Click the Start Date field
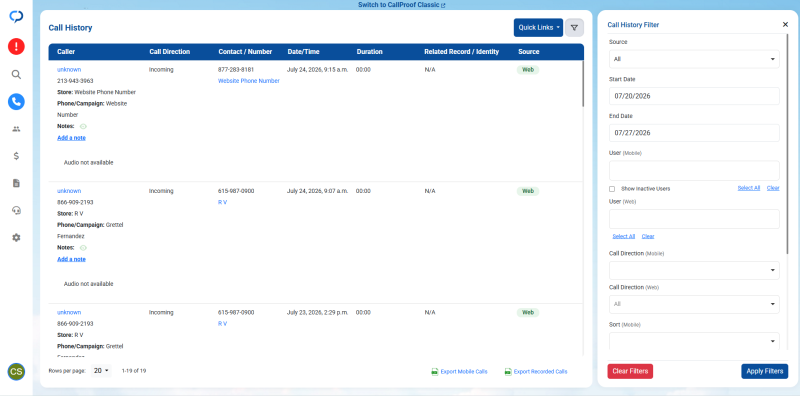The height and width of the screenshot is (396, 800). tap(694, 96)
